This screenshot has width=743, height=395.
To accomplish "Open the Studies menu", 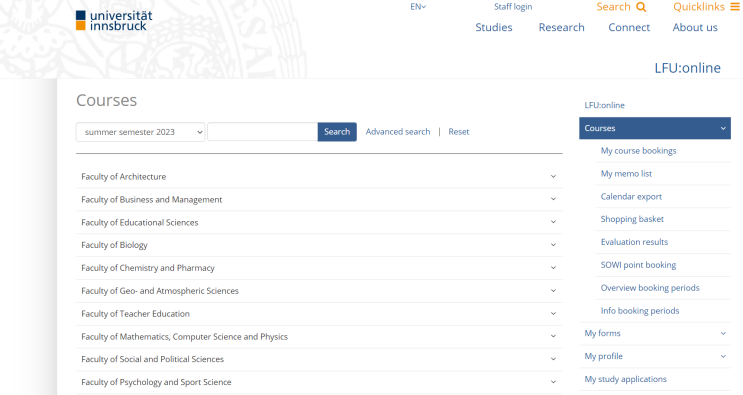I will (494, 27).
